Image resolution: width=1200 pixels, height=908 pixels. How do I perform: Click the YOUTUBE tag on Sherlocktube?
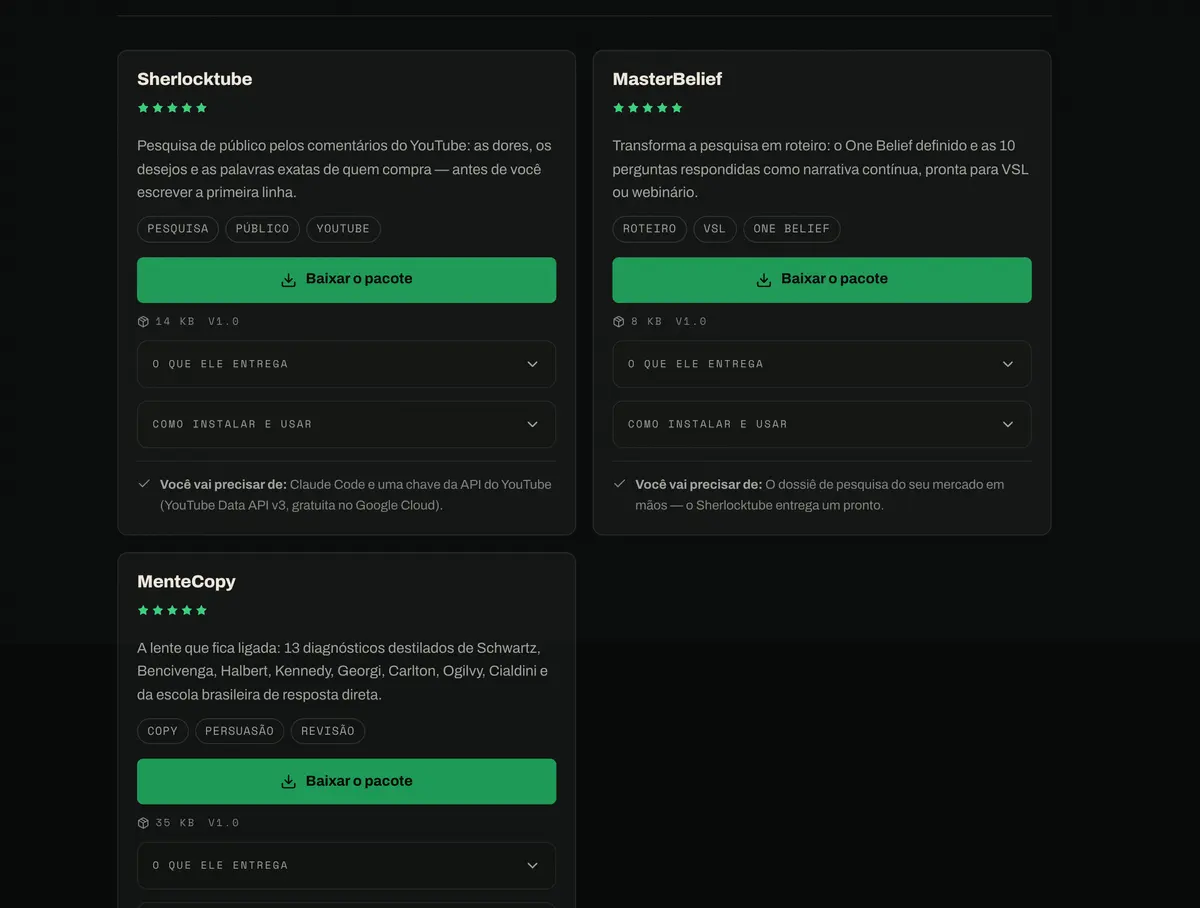[343, 229]
